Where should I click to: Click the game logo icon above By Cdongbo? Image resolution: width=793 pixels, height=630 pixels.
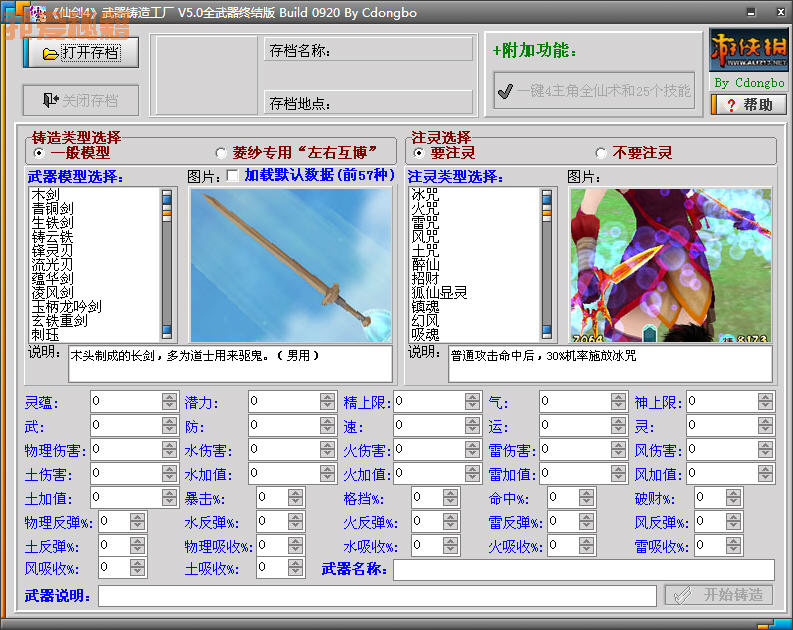coord(749,50)
